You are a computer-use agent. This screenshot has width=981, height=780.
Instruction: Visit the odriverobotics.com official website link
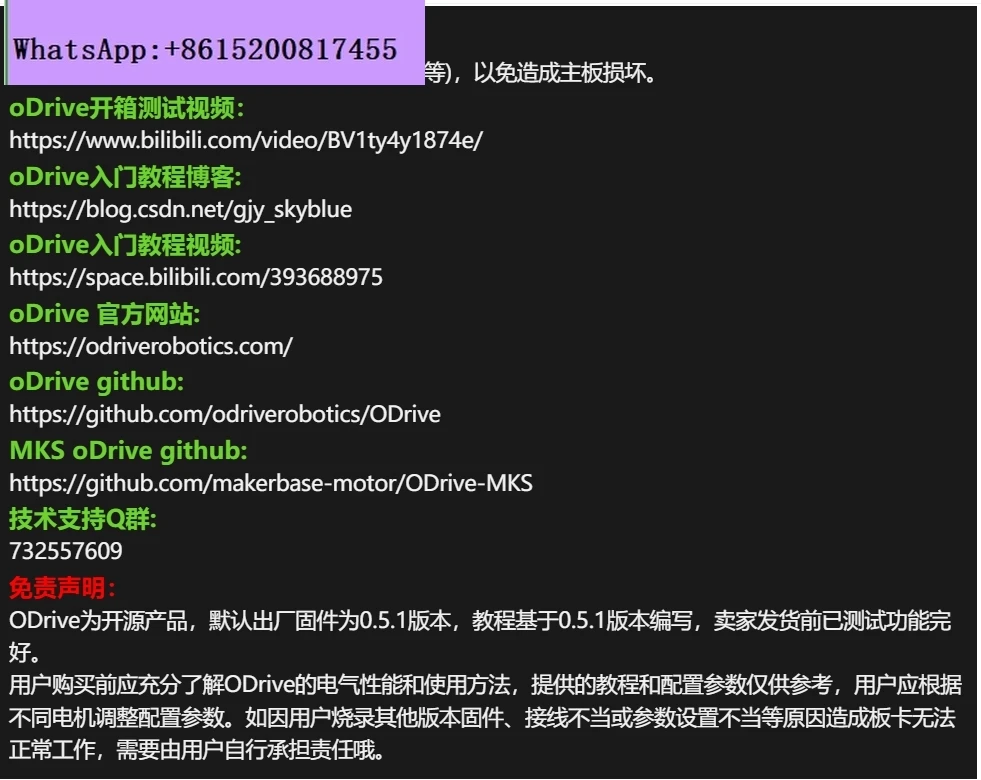(x=151, y=346)
